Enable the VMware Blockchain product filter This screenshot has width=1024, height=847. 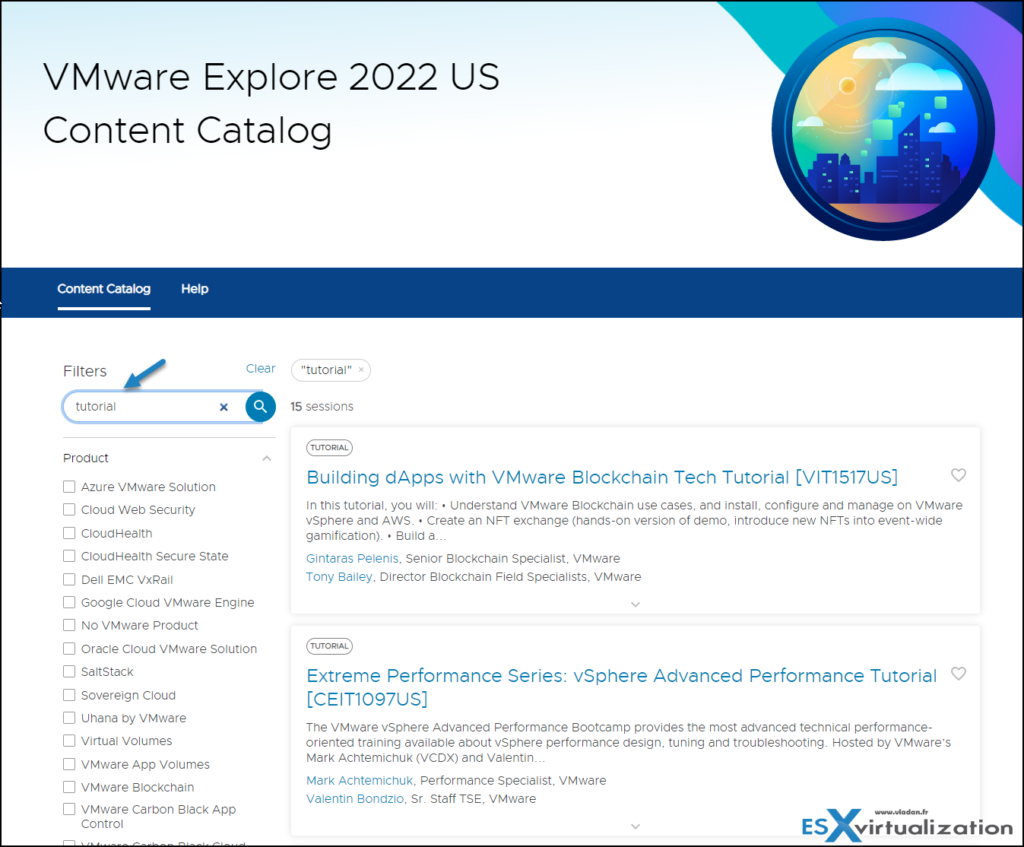(x=69, y=787)
